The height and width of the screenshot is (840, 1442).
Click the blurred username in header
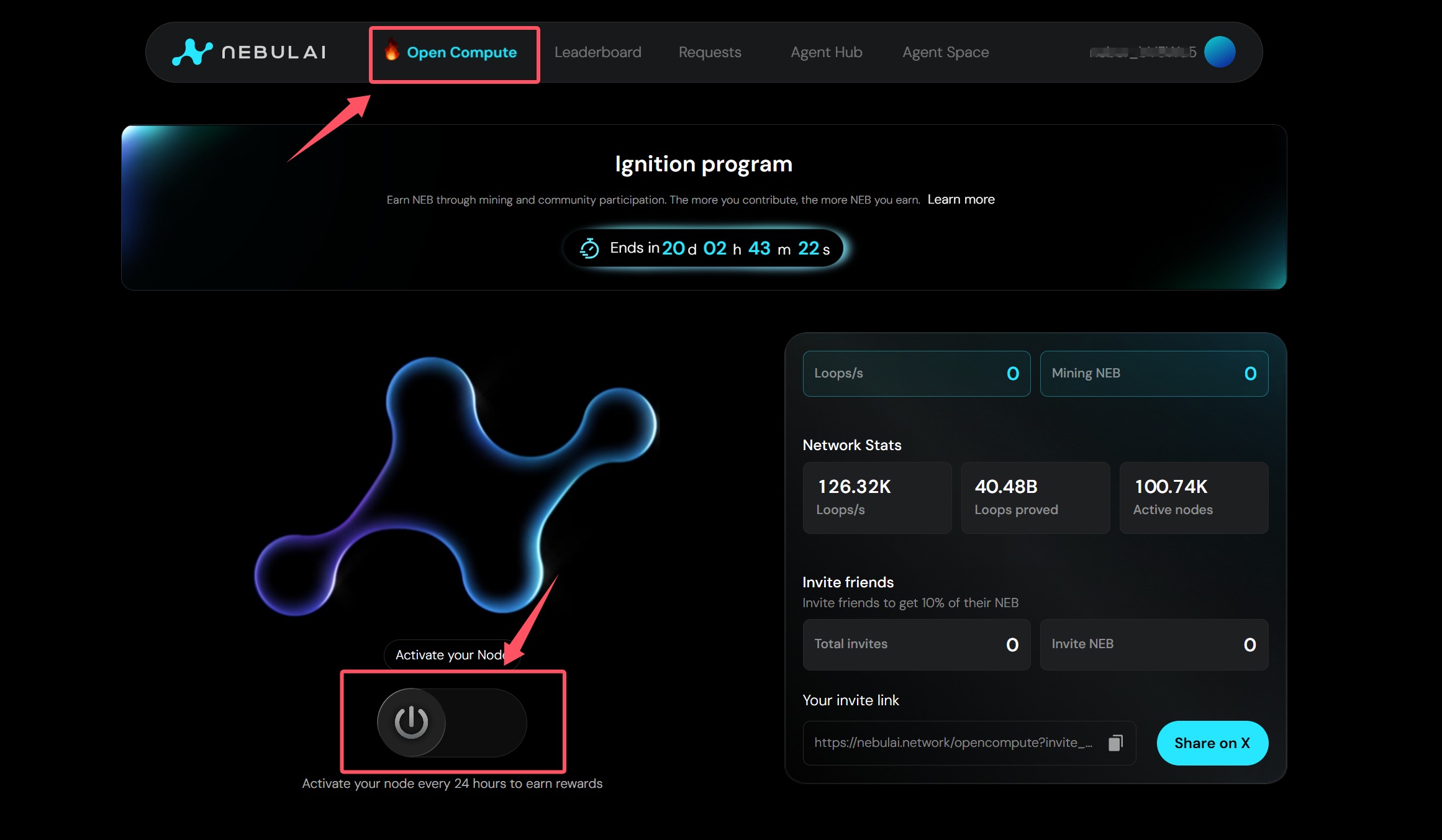tap(1143, 52)
